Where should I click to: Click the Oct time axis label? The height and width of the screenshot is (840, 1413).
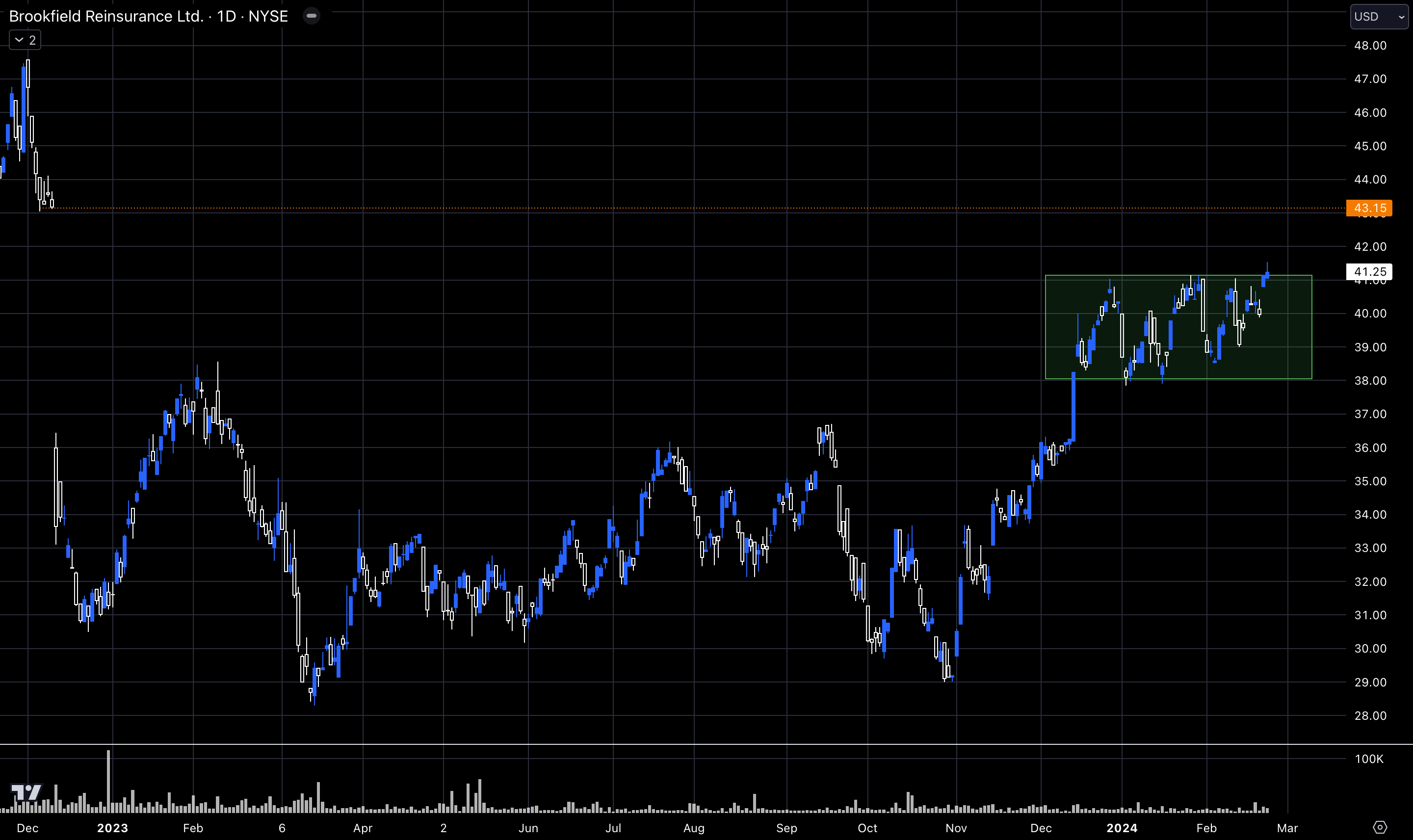tap(867, 828)
